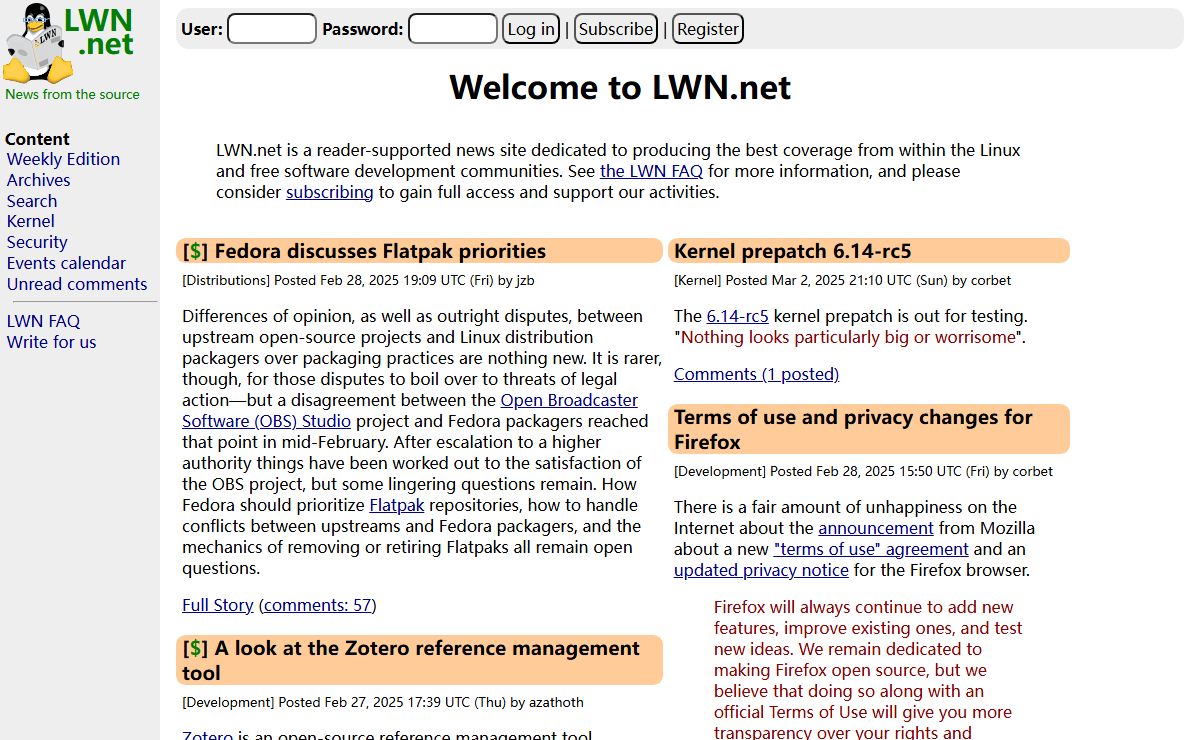
Task: Click the LWN.net penguin logo
Action: pyautogui.click(x=68, y=43)
